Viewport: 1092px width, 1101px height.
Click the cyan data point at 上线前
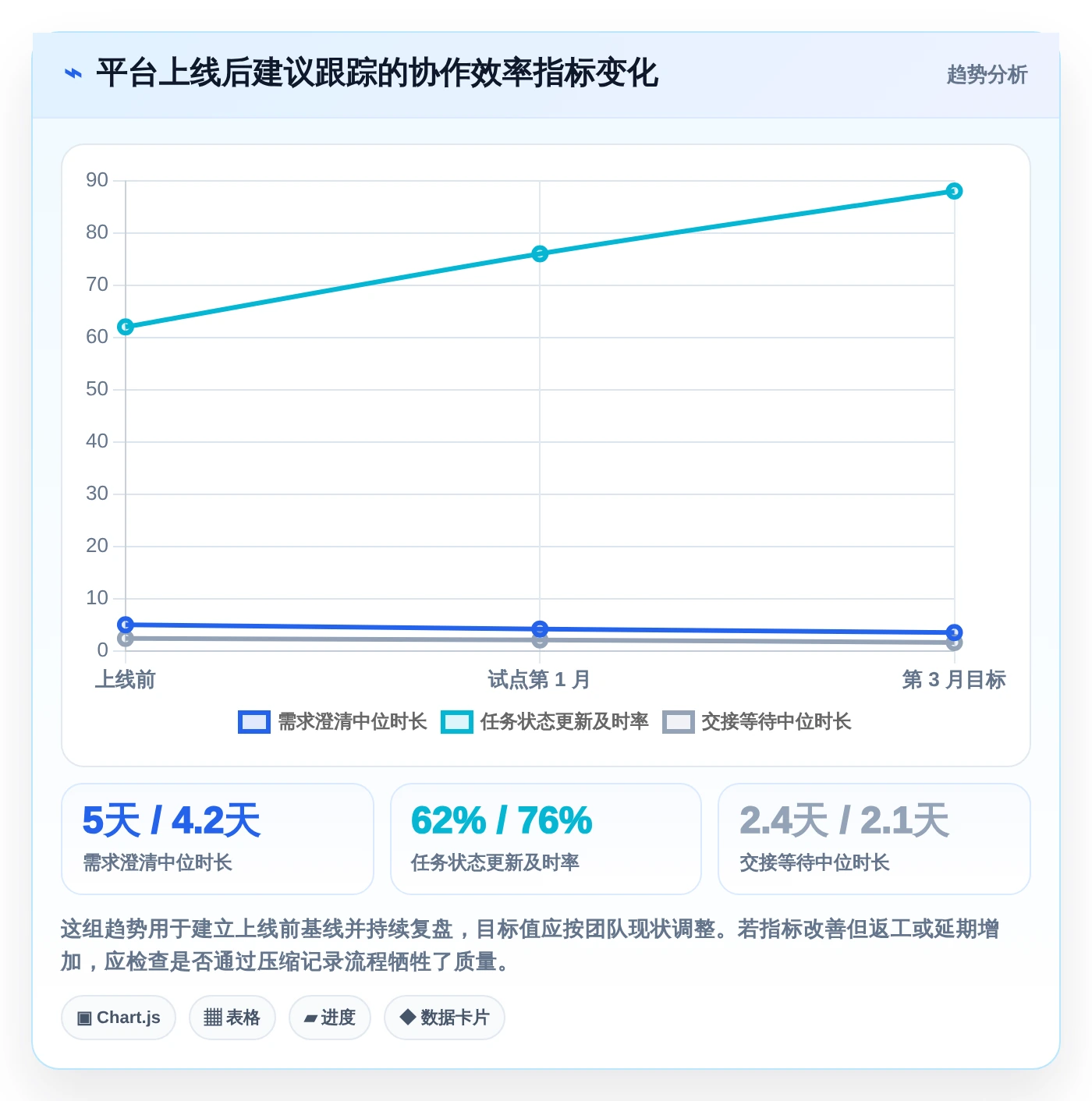coord(126,327)
